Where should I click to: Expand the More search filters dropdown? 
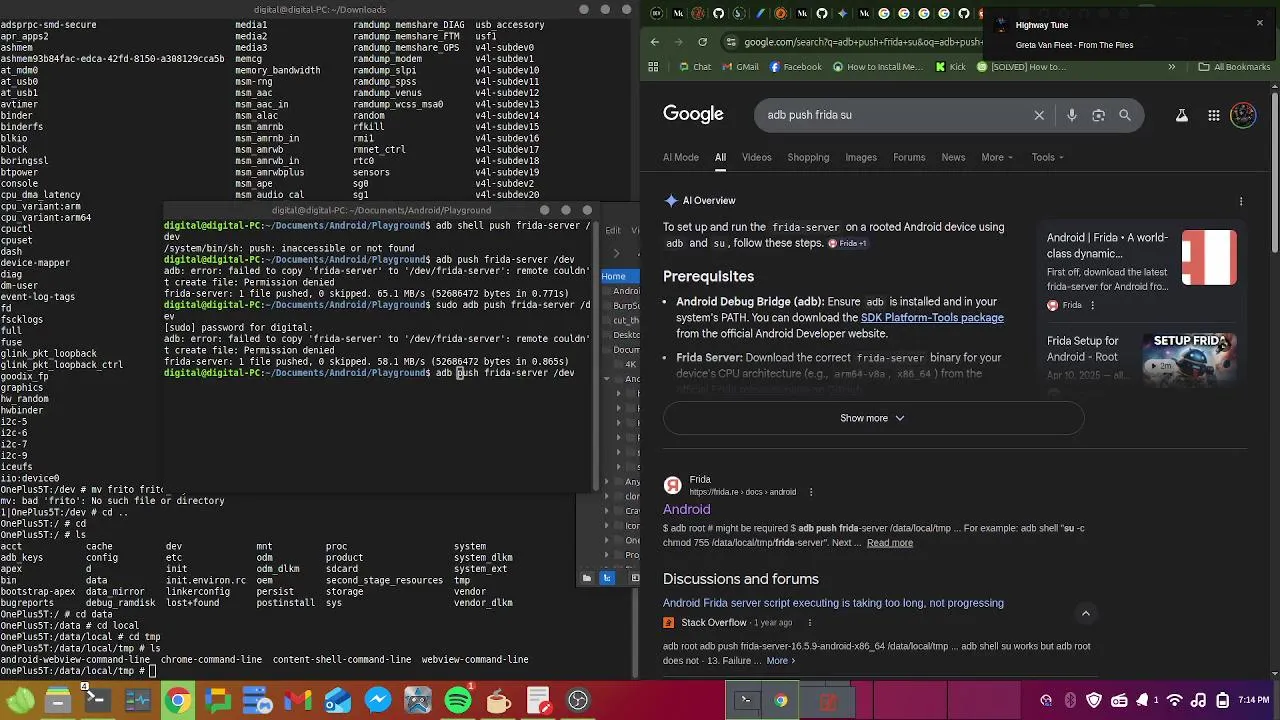997,157
